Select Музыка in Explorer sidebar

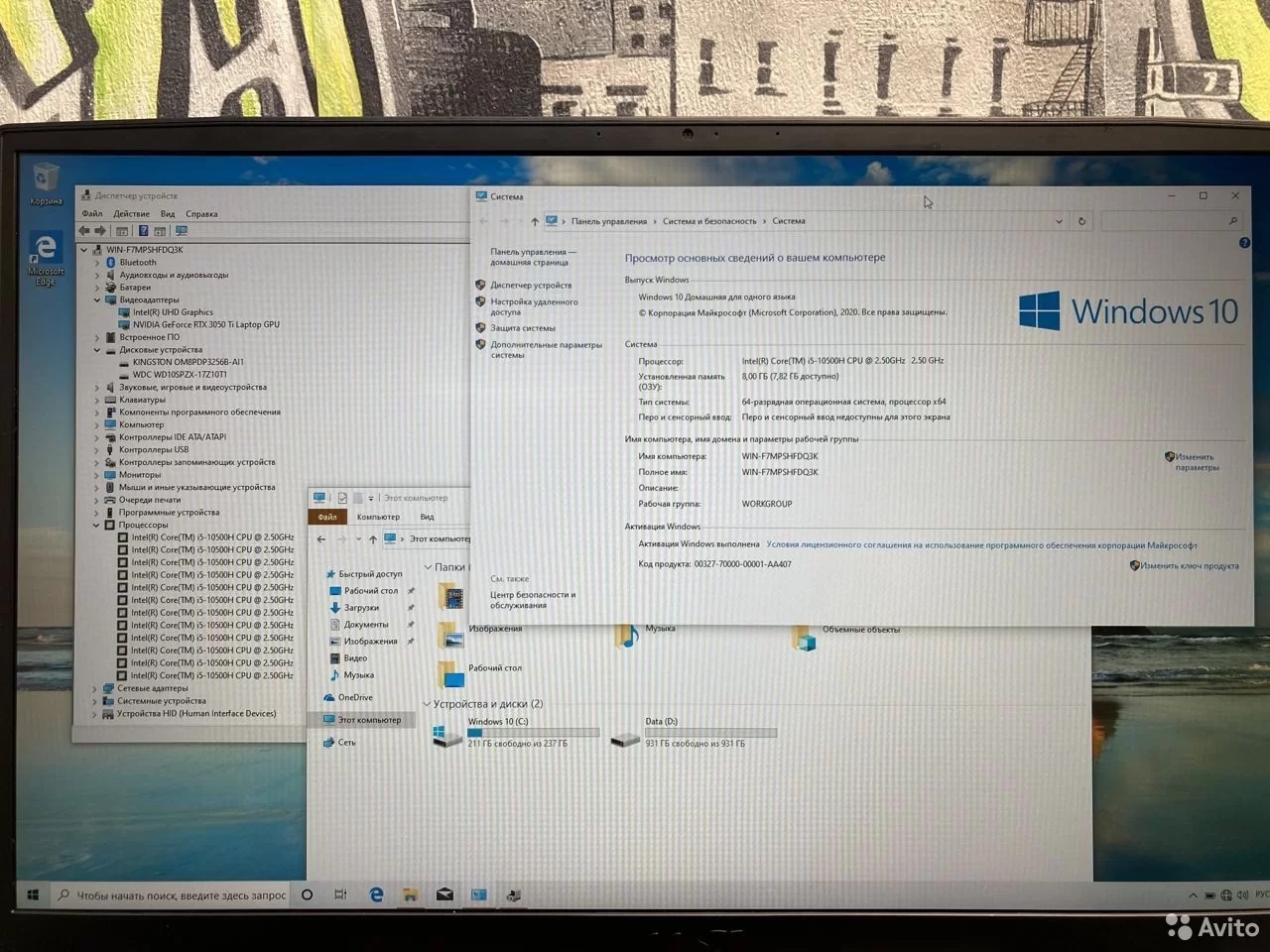pos(358,675)
